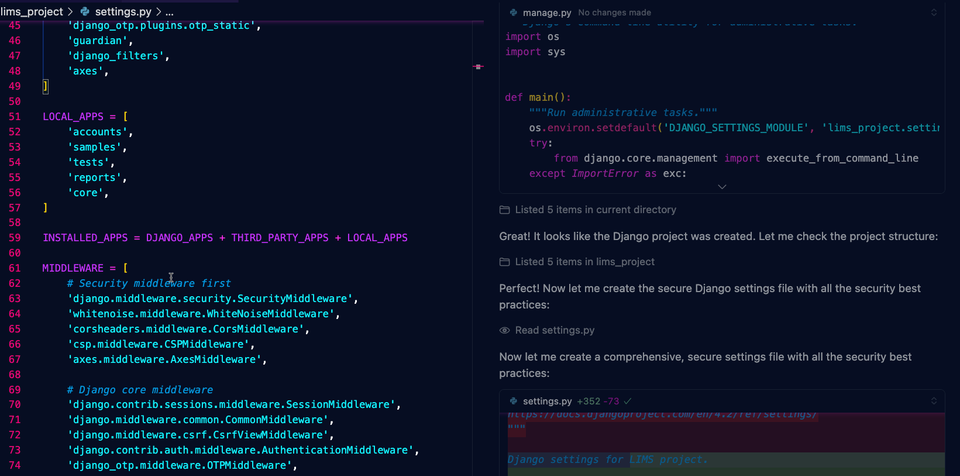Click comment '# Security middleware first'
The image size is (960, 476).
[x=149, y=283]
